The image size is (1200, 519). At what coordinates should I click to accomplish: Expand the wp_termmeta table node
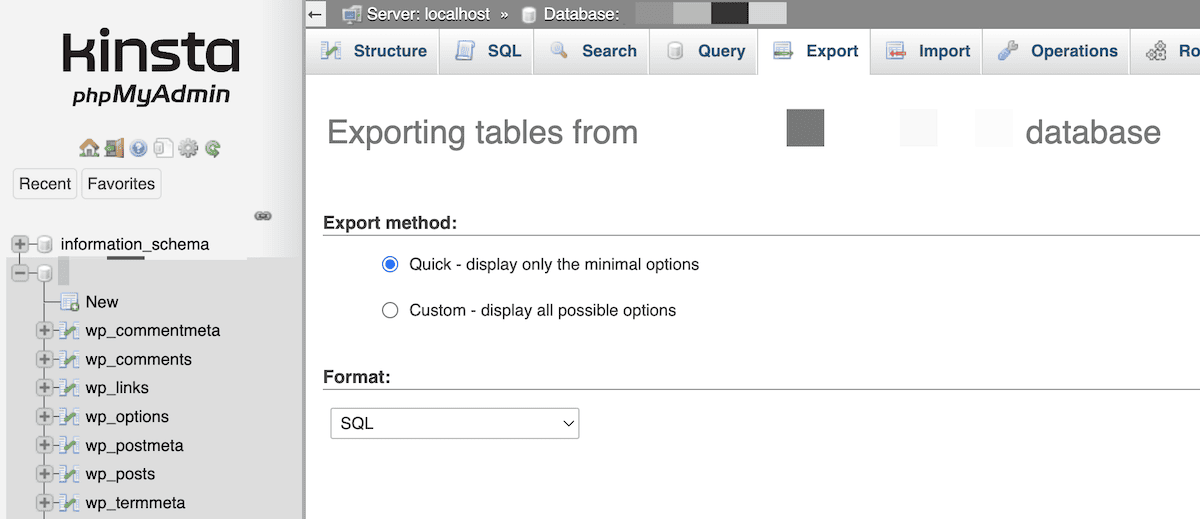(x=44, y=503)
